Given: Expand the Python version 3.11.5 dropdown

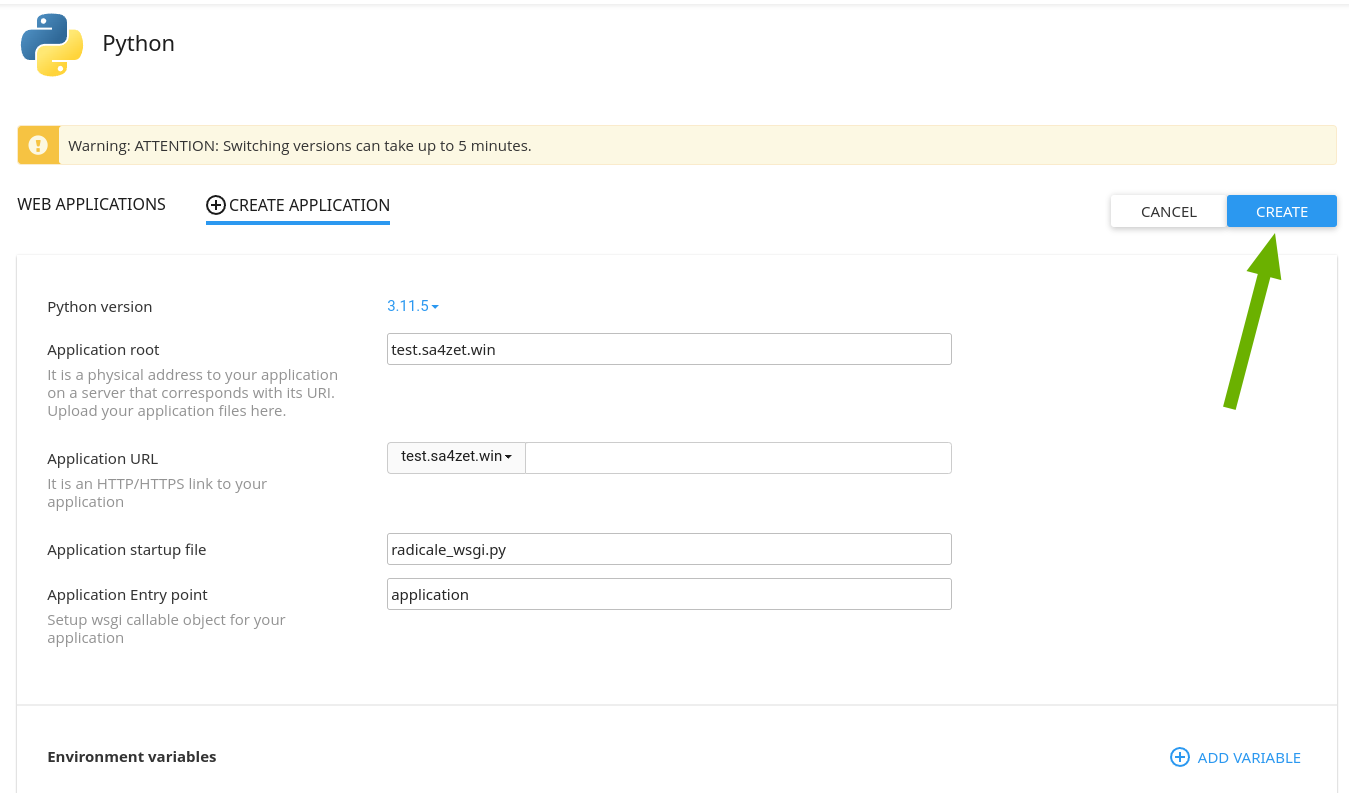Looking at the screenshot, I should pos(413,306).
